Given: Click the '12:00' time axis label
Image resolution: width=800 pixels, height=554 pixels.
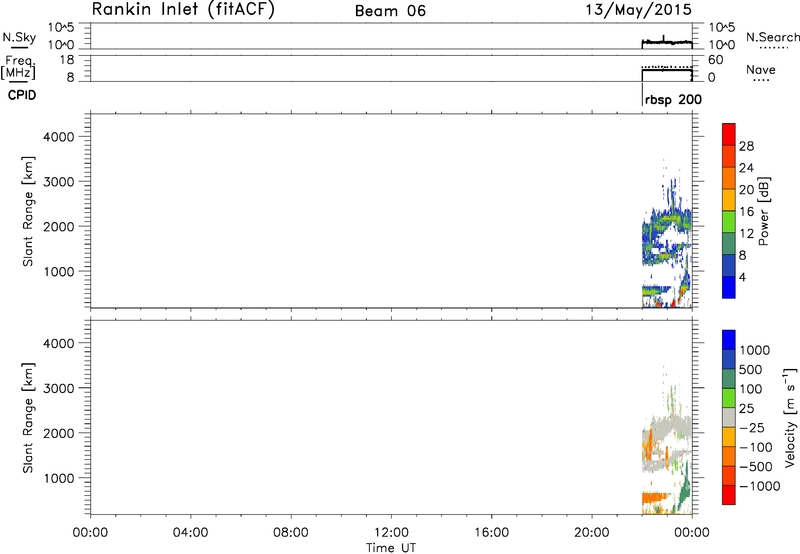Looking at the screenshot, I should (391, 533).
